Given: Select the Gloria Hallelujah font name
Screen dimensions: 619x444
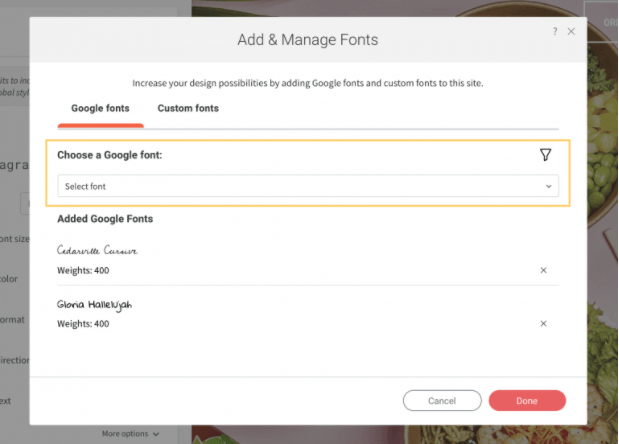Looking at the screenshot, I should [x=94, y=305].
